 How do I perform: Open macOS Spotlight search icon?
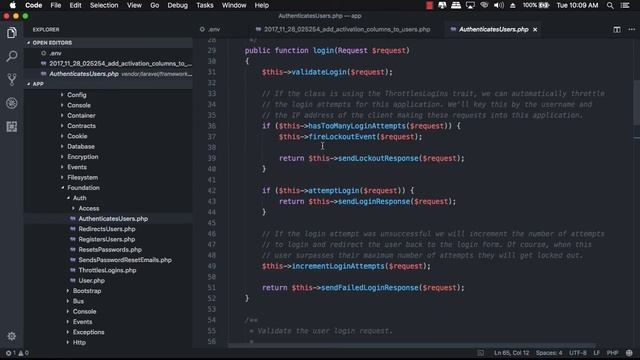point(610,5)
